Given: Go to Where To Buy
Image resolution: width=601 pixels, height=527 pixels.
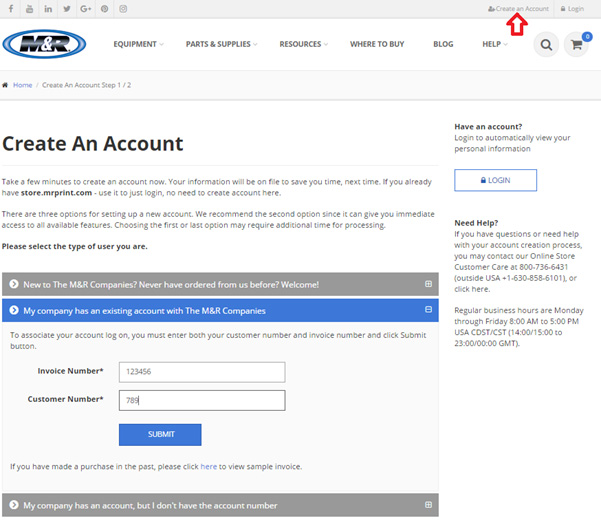Looking at the screenshot, I should [x=377, y=44].
